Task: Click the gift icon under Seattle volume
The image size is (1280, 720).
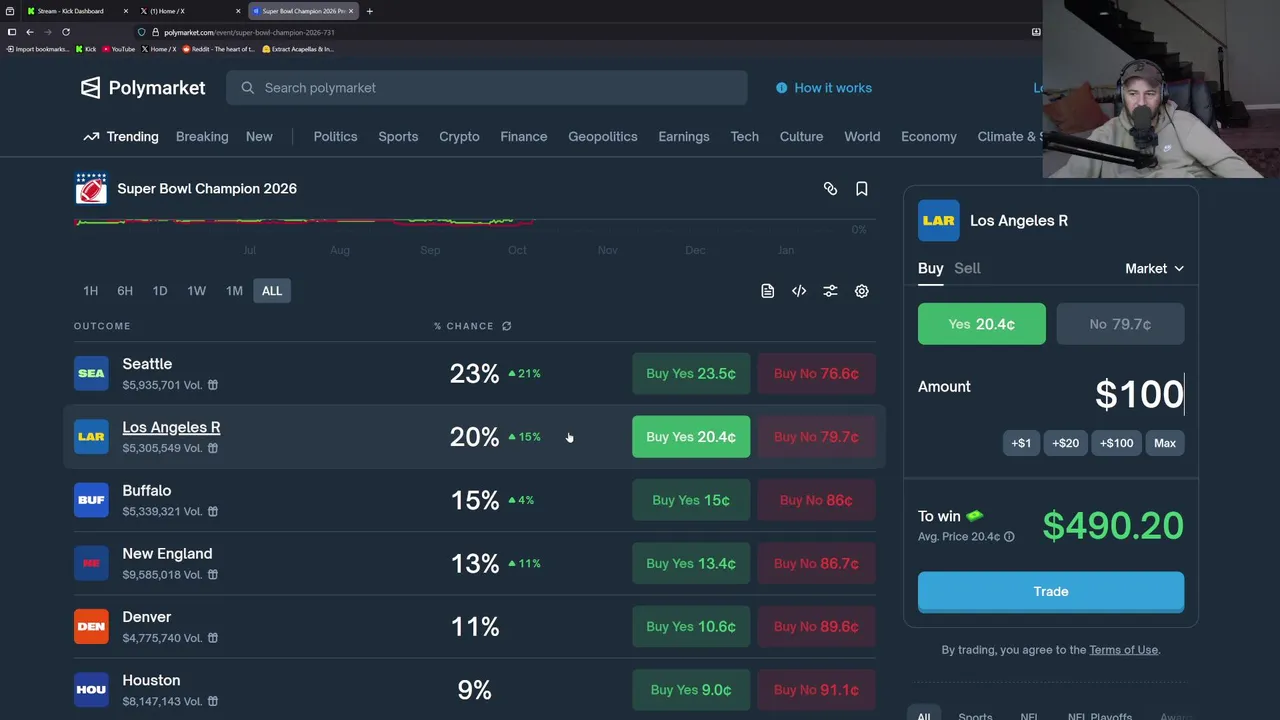Action: coord(212,385)
